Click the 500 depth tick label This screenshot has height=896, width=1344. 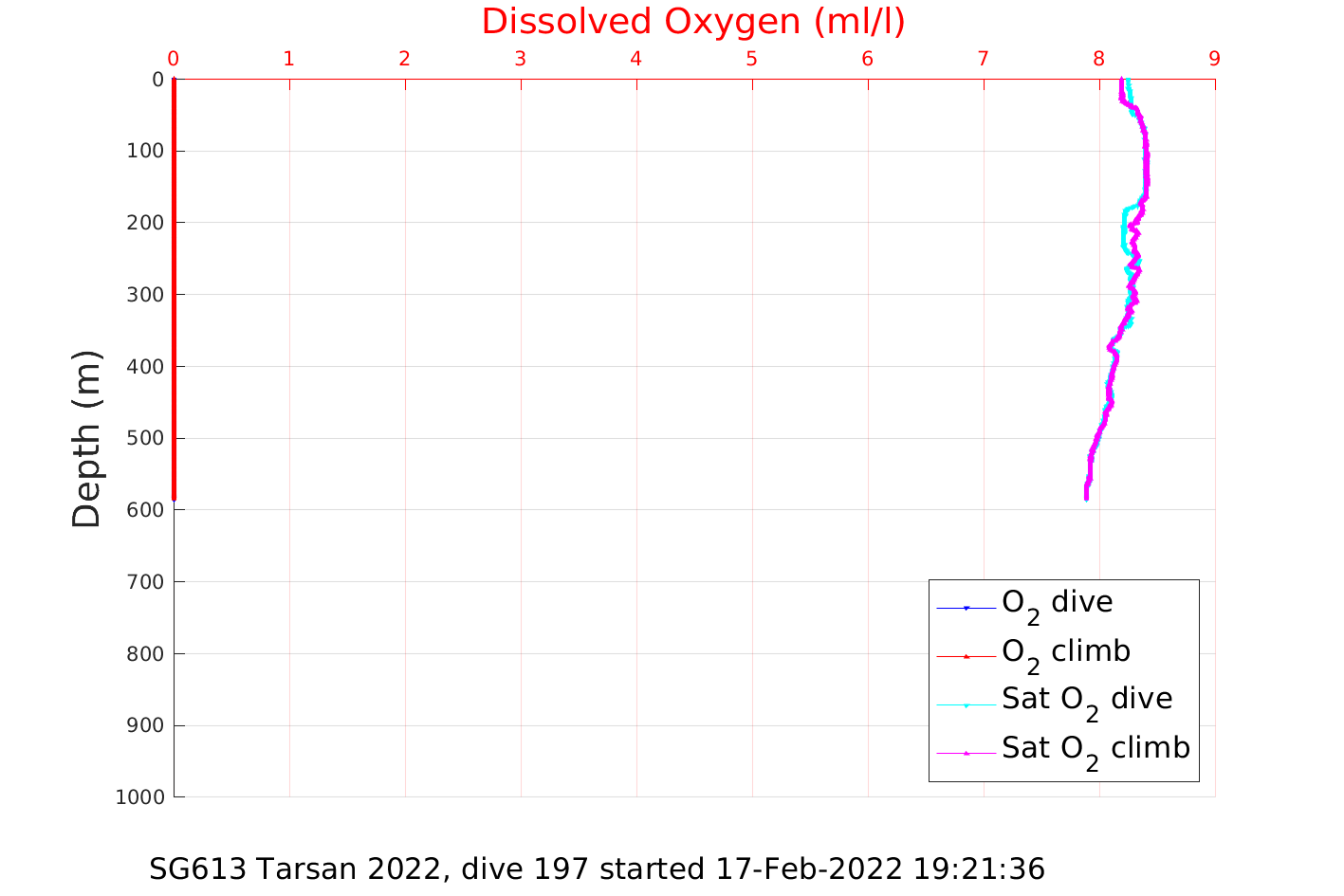[145, 438]
